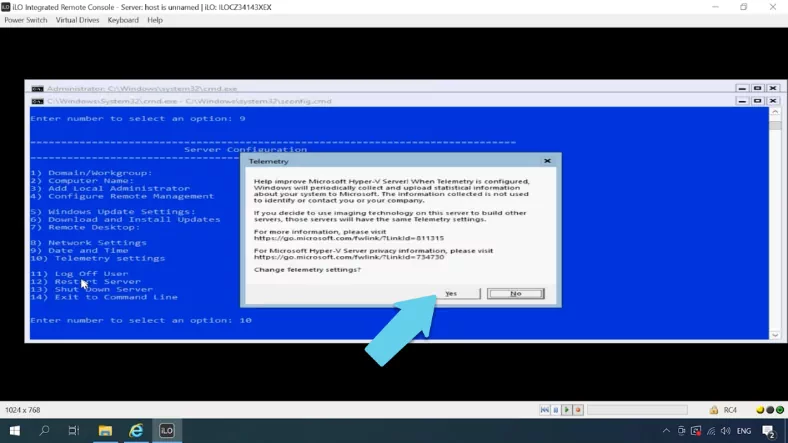Open the Keyboard menu
The height and width of the screenshot is (443, 788).
(x=123, y=20)
